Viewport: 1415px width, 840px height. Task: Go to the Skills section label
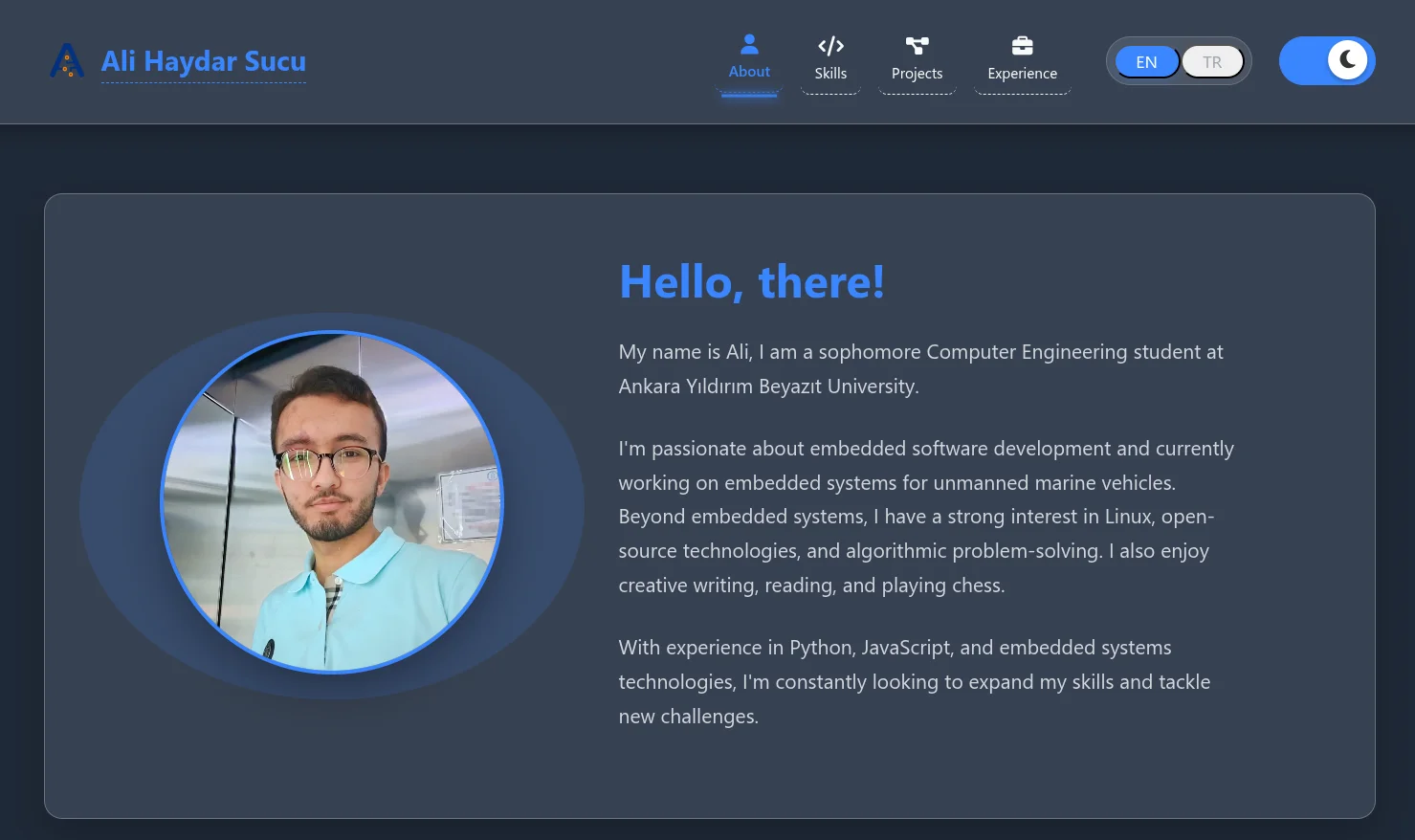tap(830, 74)
